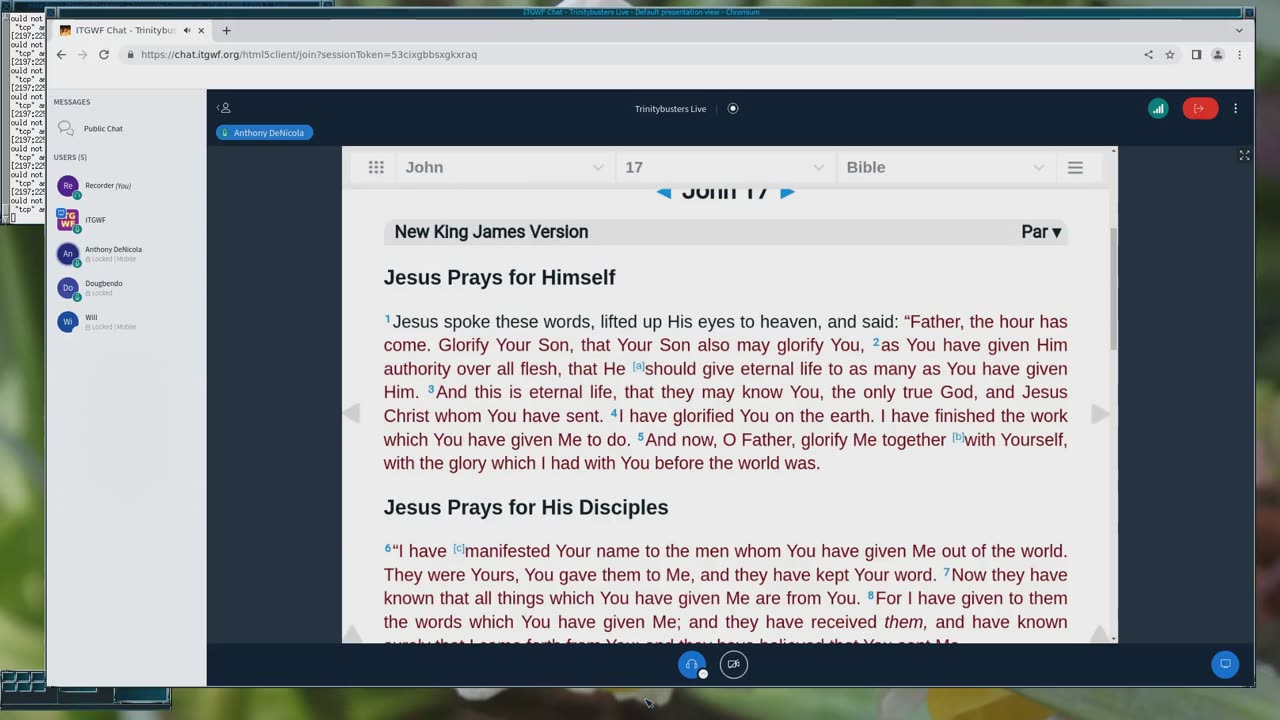The height and width of the screenshot is (720, 1280).
Task: Click the gray left page arrow
Action: point(351,413)
